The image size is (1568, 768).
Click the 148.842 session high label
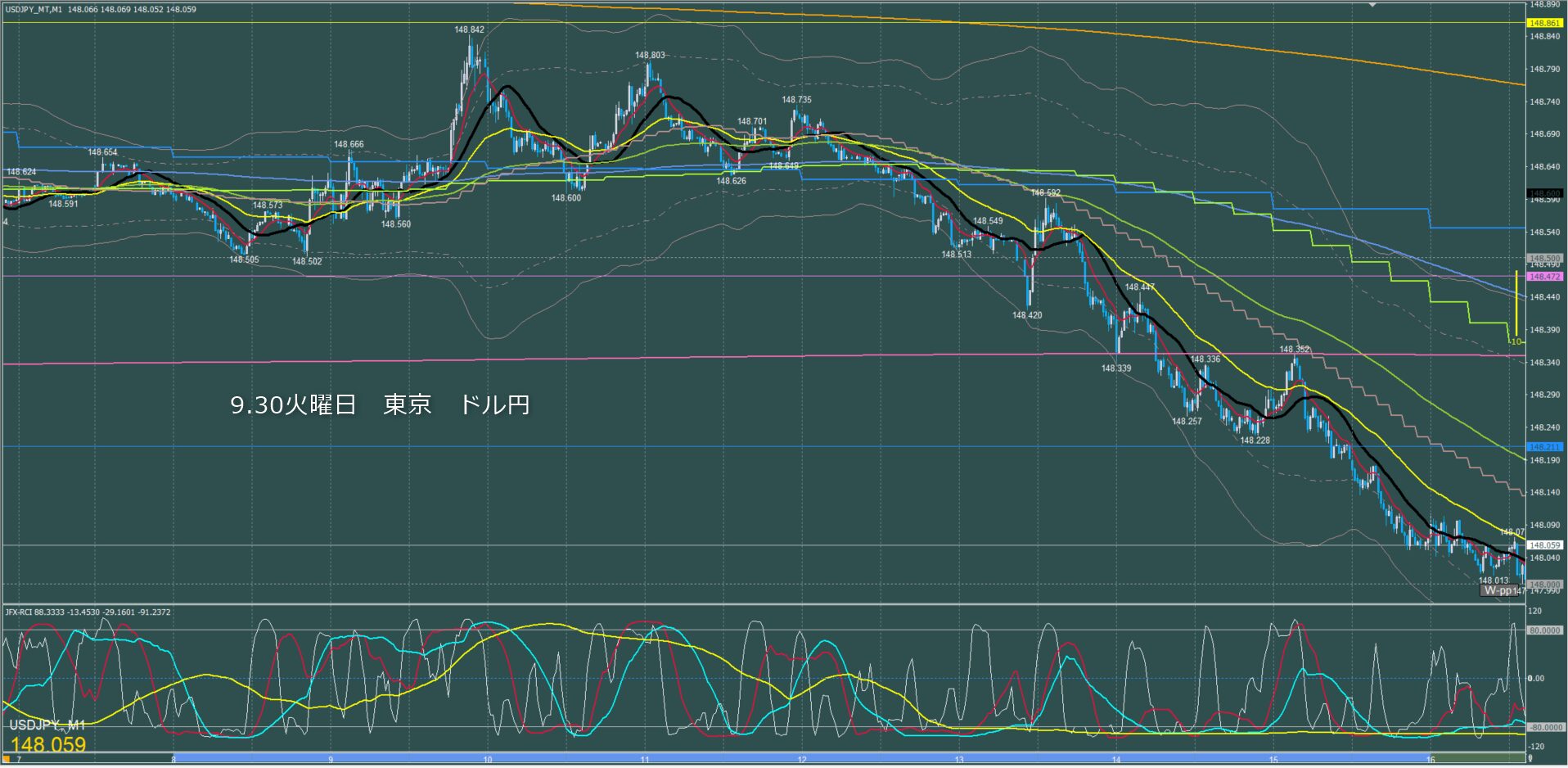point(469,29)
